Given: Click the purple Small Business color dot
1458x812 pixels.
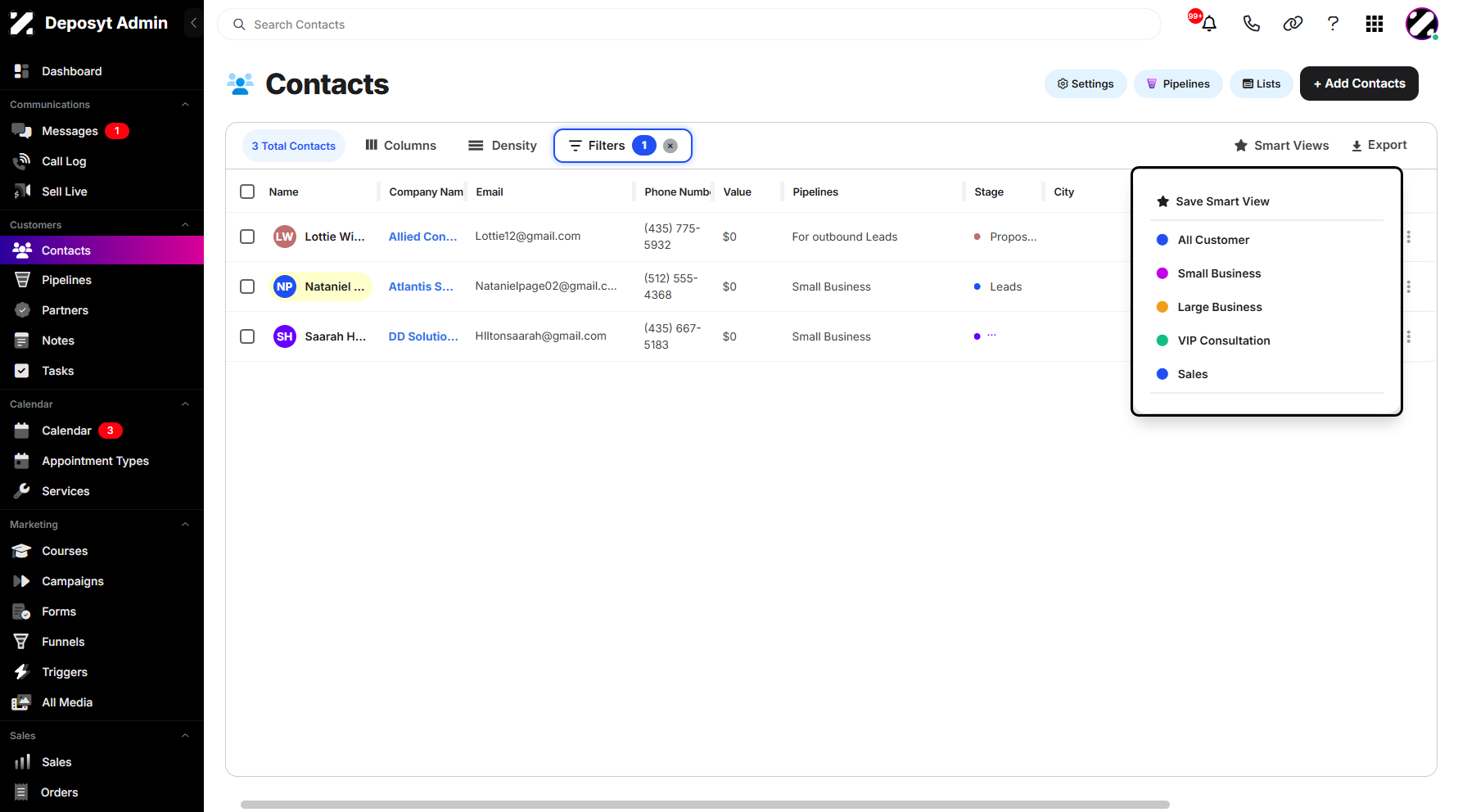Looking at the screenshot, I should 1162,273.
